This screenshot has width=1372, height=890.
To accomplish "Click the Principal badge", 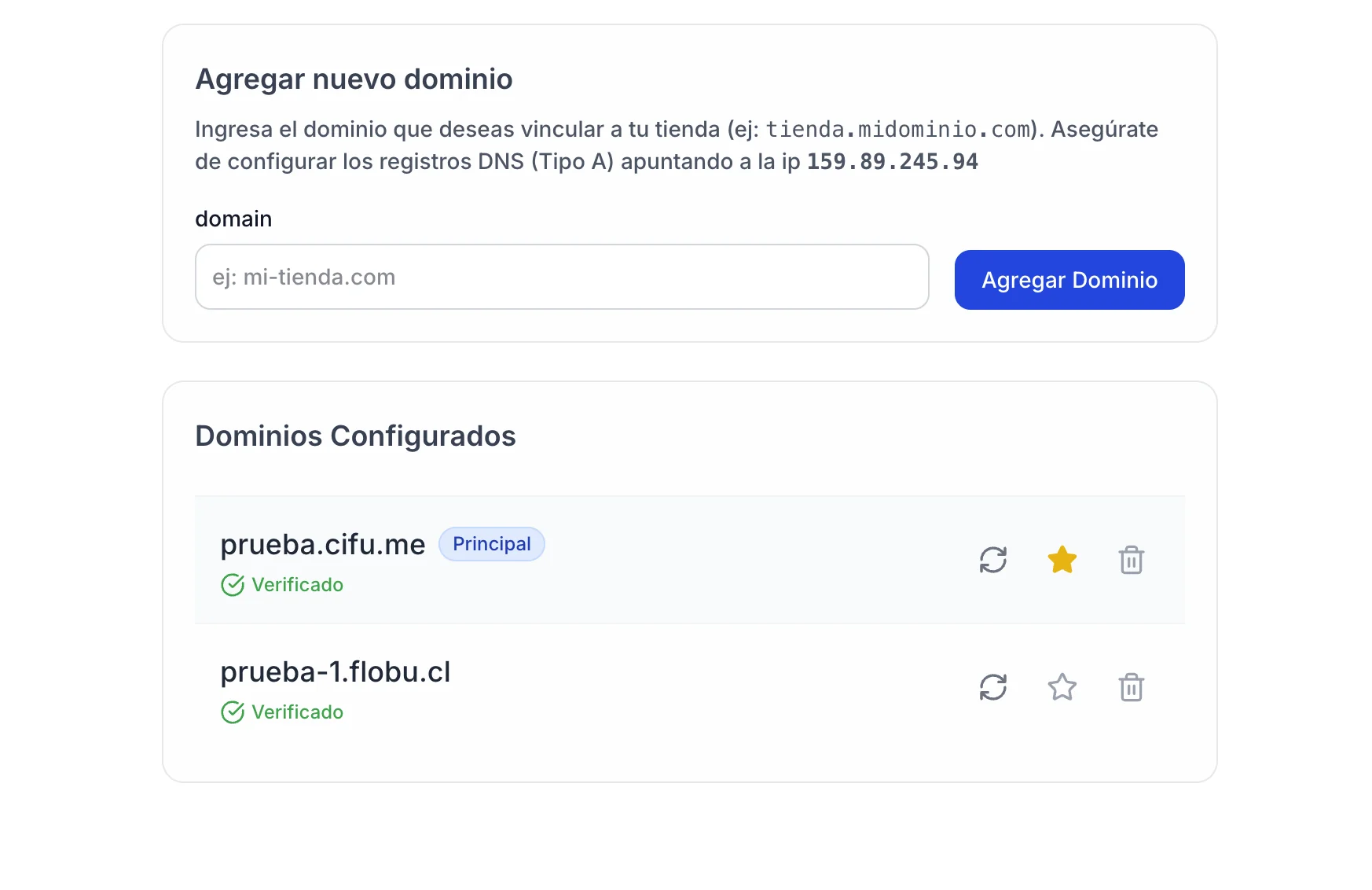I will click(x=492, y=544).
